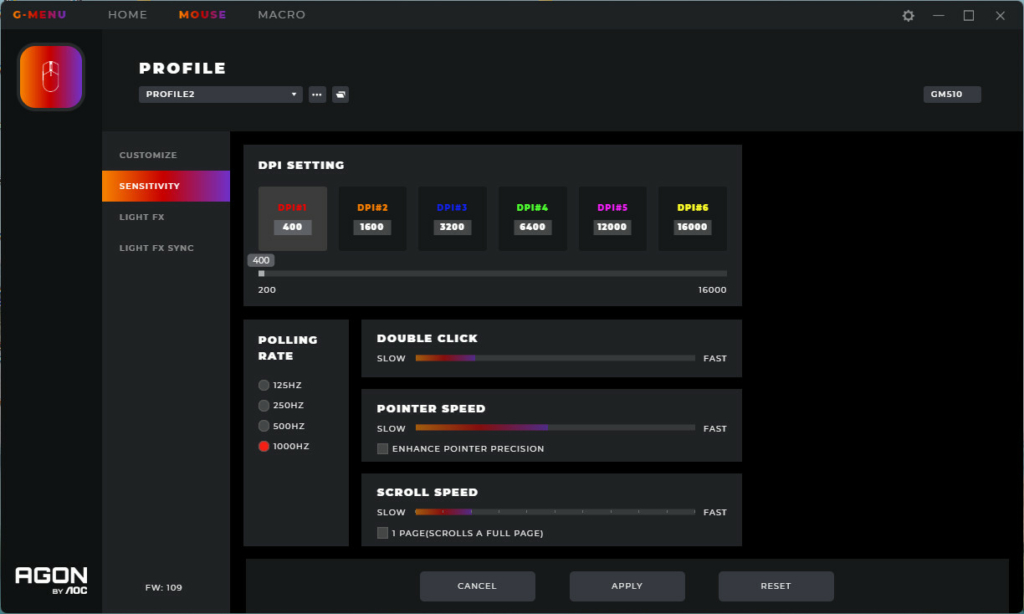
Task: Open the settings gear icon
Action: click(x=908, y=16)
